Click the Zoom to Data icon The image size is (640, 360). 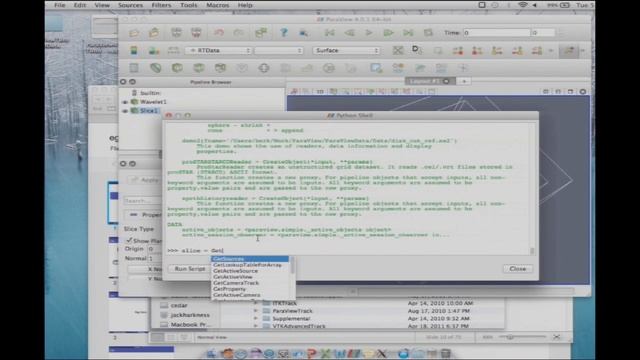pyautogui.click(x=417, y=51)
